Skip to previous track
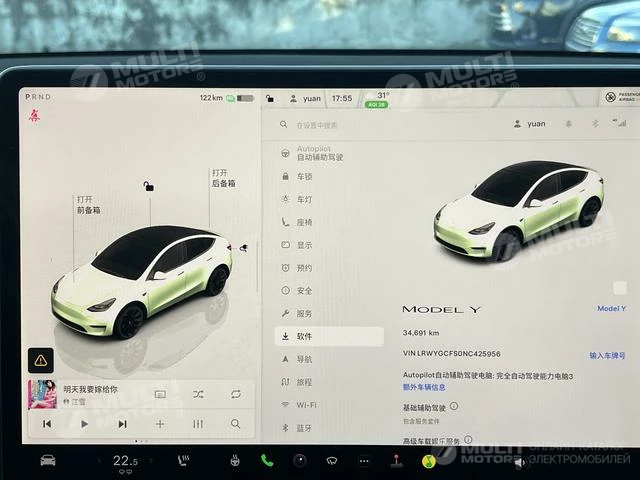 click(x=47, y=424)
